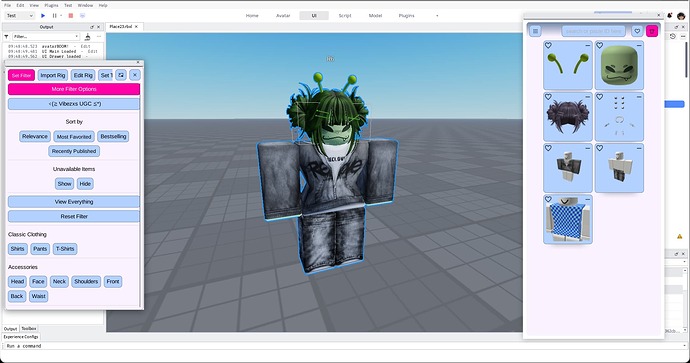Click the Edit Rig button

click(83, 75)
